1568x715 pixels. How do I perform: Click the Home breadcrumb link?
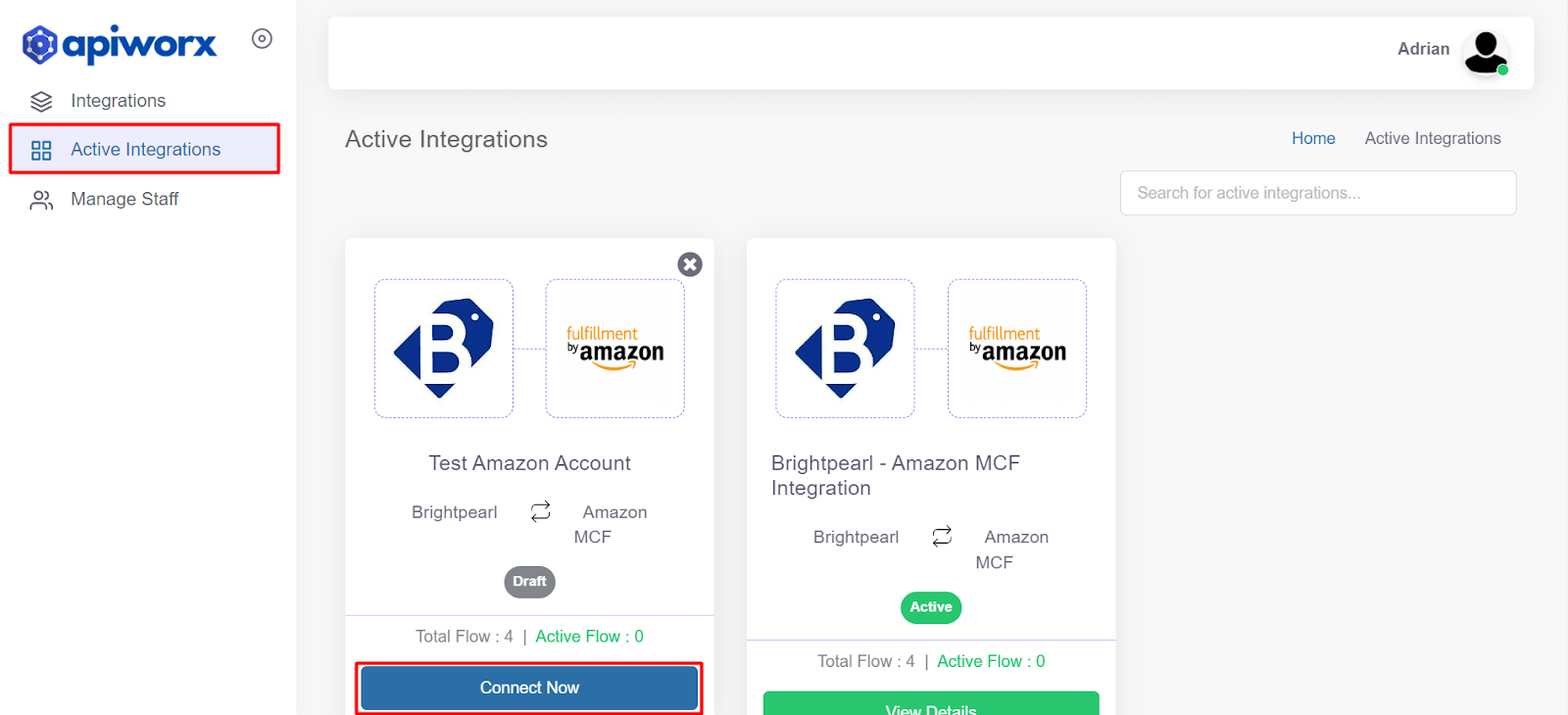[x=1313, y=138]
